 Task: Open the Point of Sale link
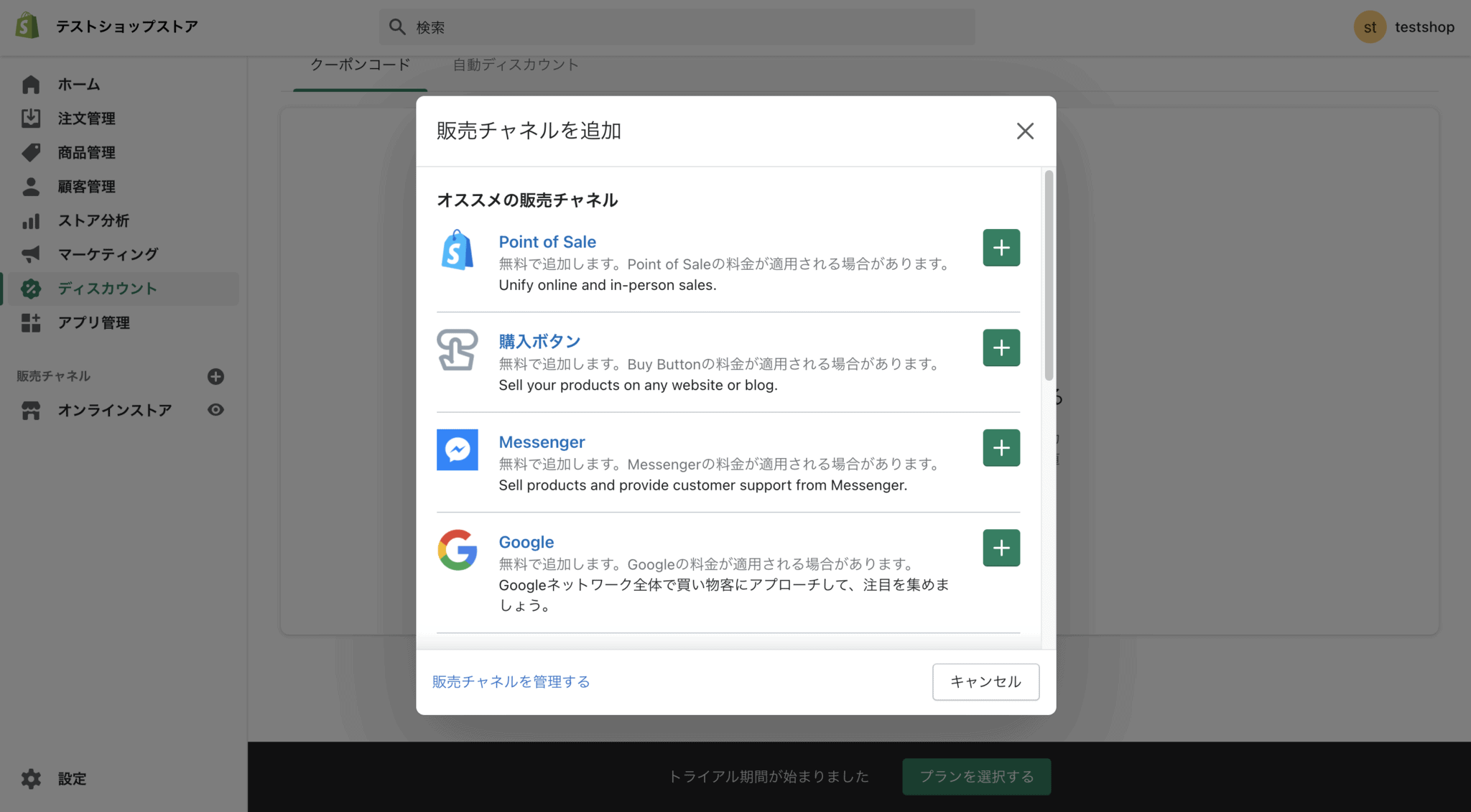pyautogui.click(x=547, y=242)
